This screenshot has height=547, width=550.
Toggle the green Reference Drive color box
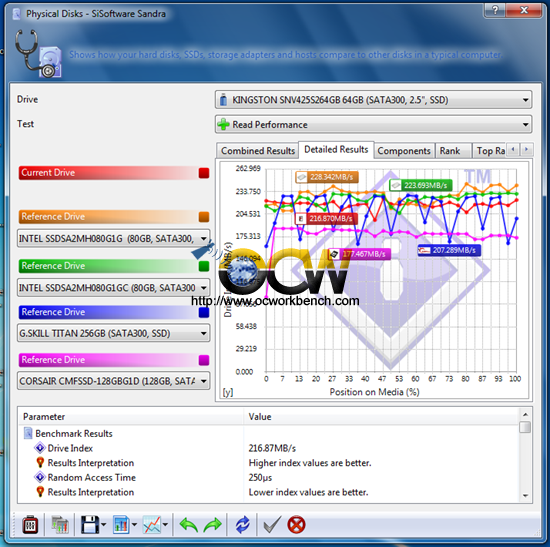[x=204, y=266]
